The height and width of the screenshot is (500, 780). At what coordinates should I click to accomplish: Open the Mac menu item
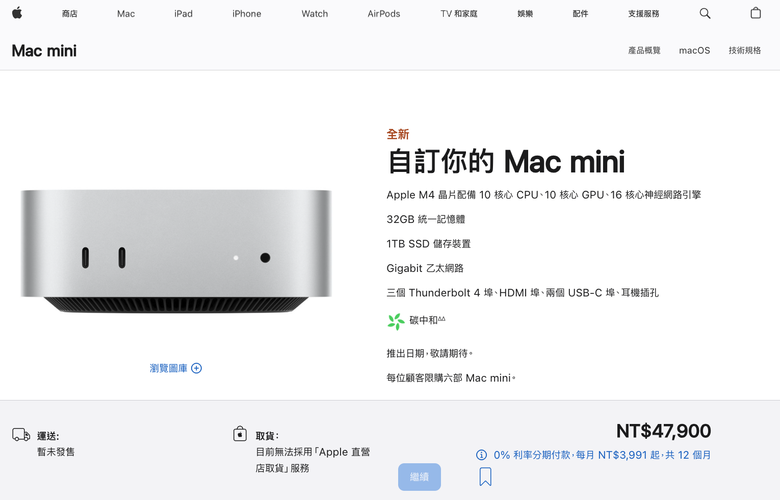(126, 14)
